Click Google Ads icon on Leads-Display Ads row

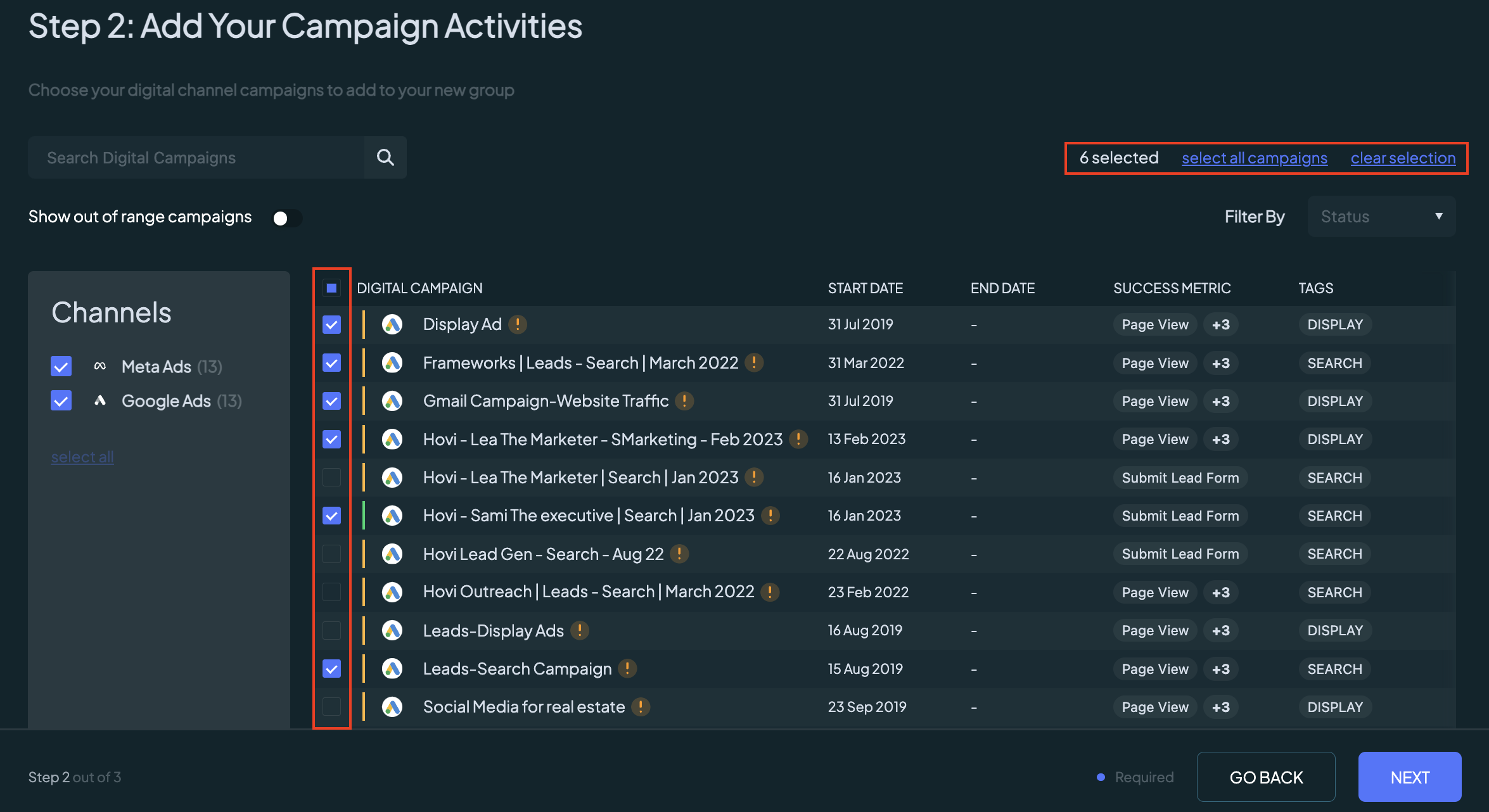392,630
